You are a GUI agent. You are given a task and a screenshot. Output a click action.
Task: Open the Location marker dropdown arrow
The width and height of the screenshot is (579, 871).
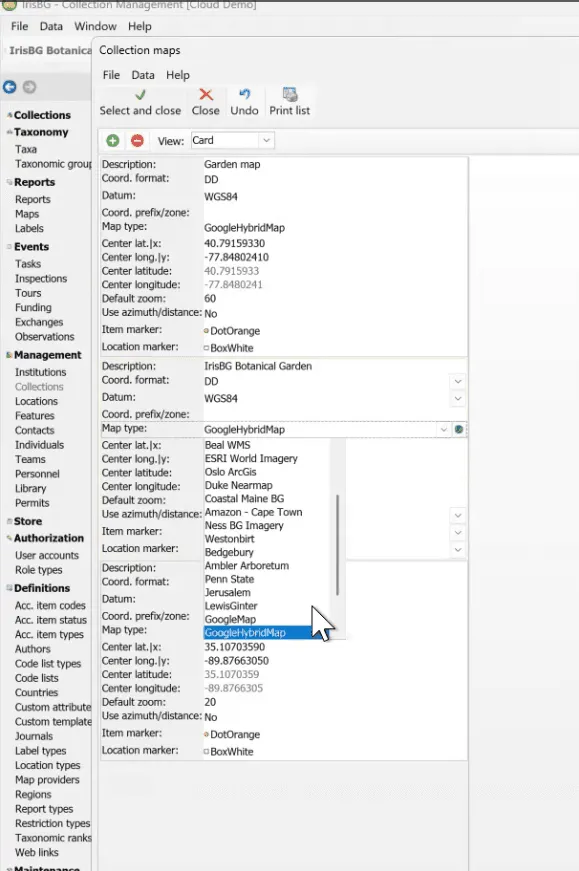(x=458, y=550)
